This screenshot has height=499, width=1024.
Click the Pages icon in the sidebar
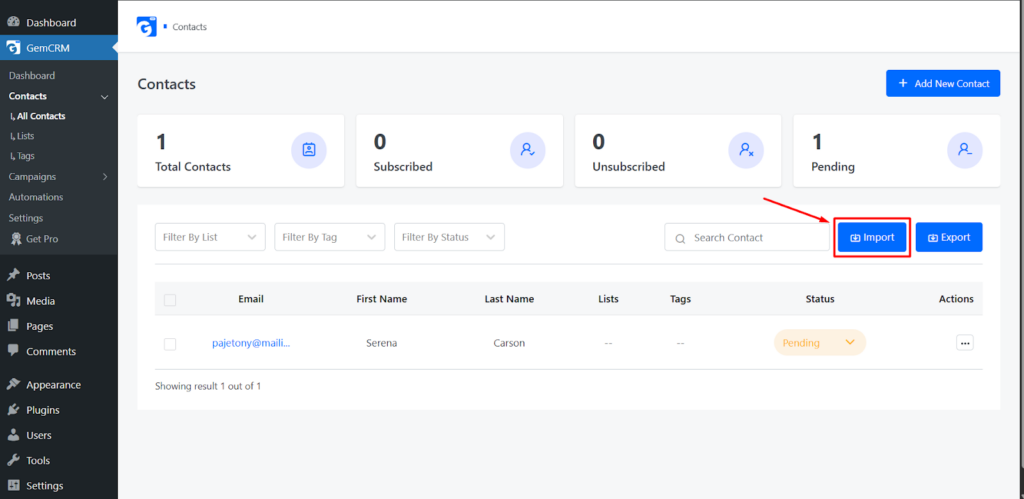pyautogui.click(x=13, y=326)
